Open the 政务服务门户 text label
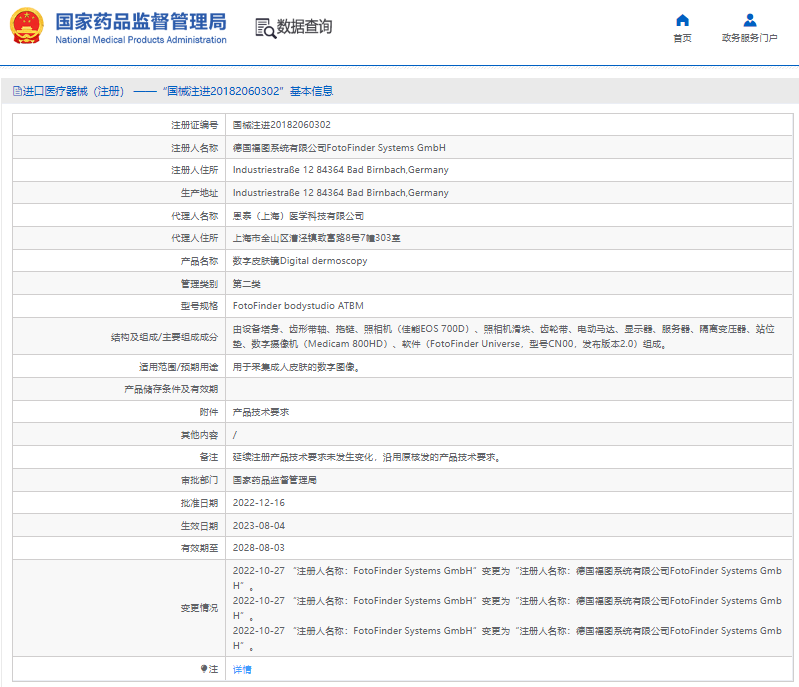799x687 pixels. pos(749,39)
